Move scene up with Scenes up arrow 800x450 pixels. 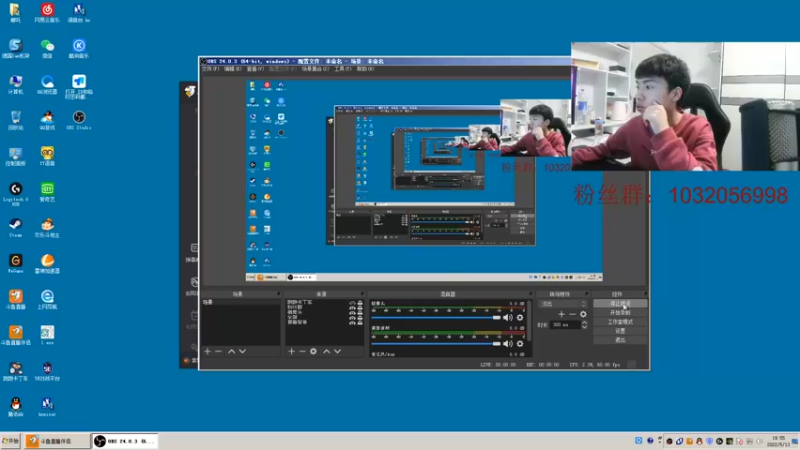pyautogui.click(x=231, y=351)
